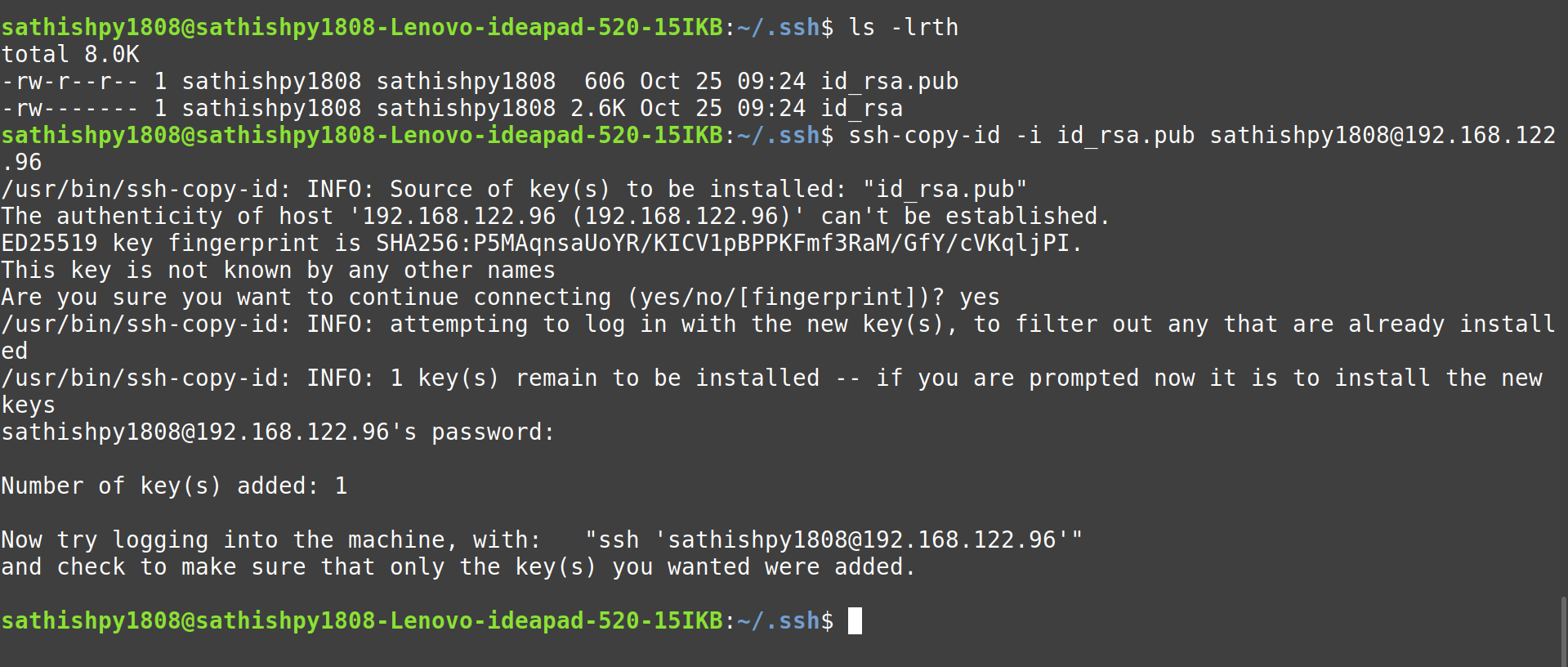Click the terminal cursor block at the last prompt
1568x667 pixels.
(855, 621)
